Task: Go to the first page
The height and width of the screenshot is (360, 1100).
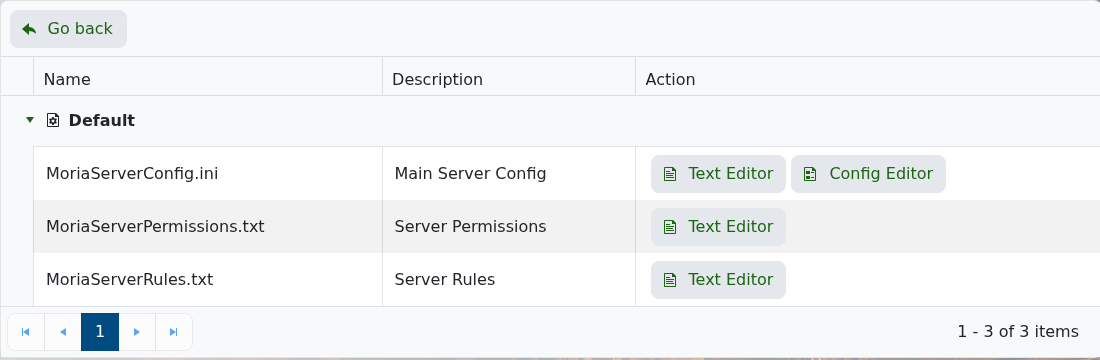Action: (26, 332)
